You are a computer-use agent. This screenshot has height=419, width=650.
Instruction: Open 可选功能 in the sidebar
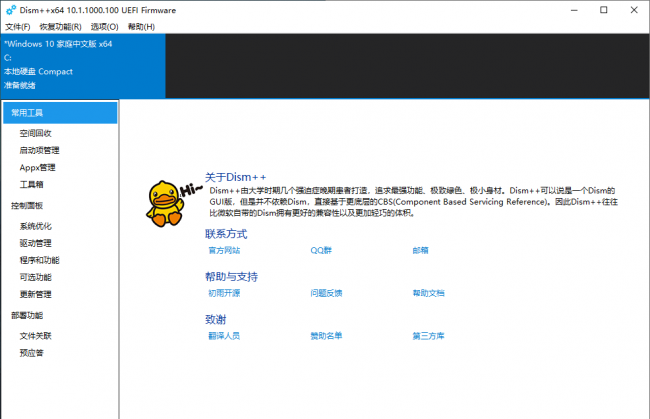36,277
